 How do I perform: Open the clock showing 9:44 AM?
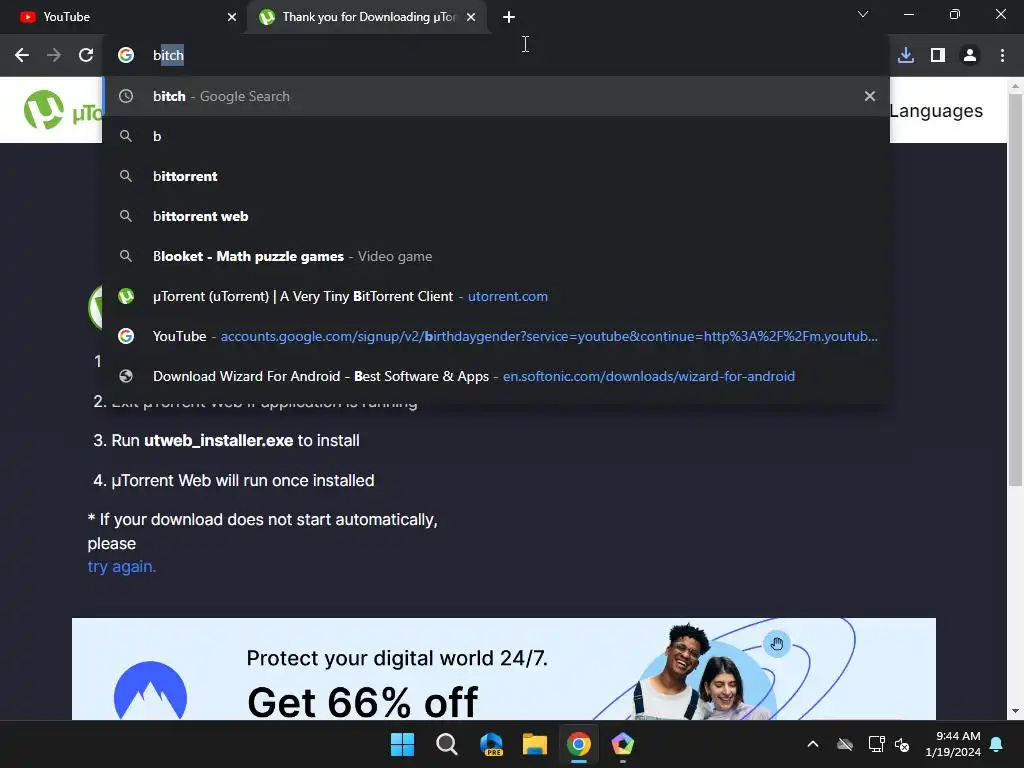(953, 744)
